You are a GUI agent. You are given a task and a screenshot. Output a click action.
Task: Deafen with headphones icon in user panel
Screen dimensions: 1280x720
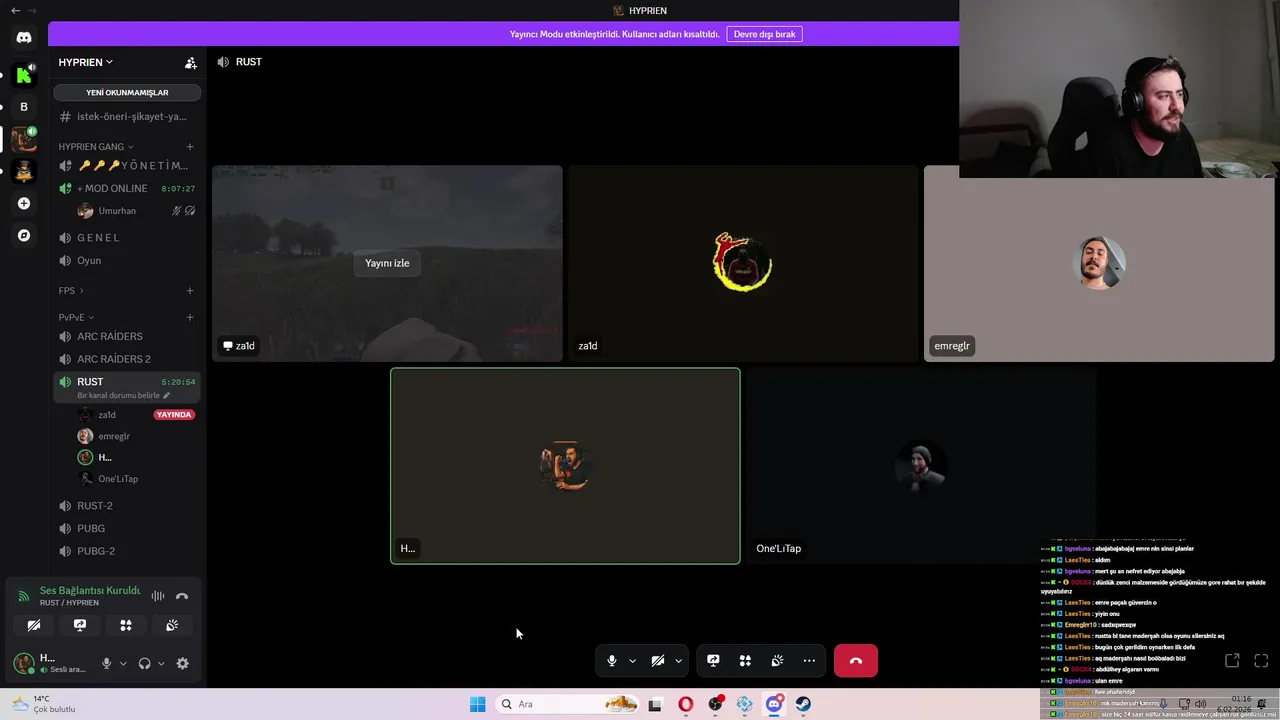[145, 663]
